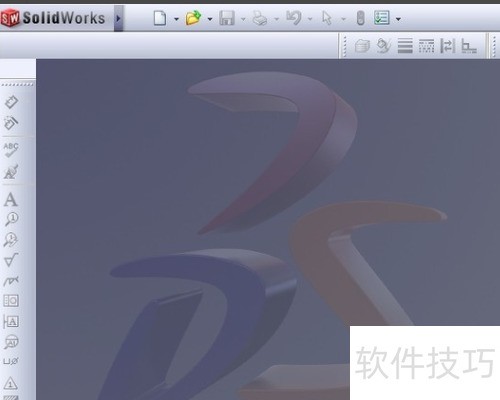Open the Line Thickness tool
The image size is (500, 400).
click(x=405, y=46)
